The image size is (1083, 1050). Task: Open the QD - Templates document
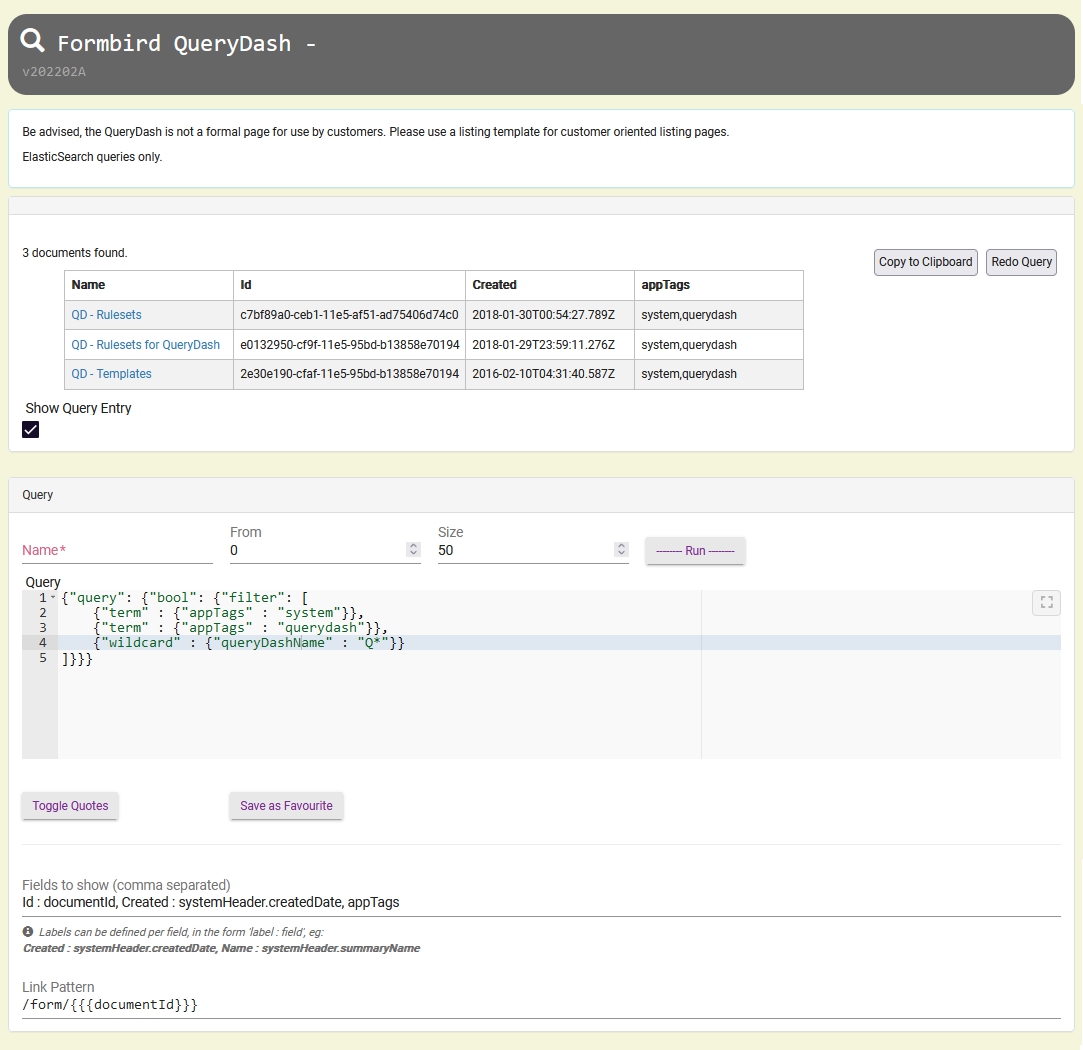click(111, 374)
